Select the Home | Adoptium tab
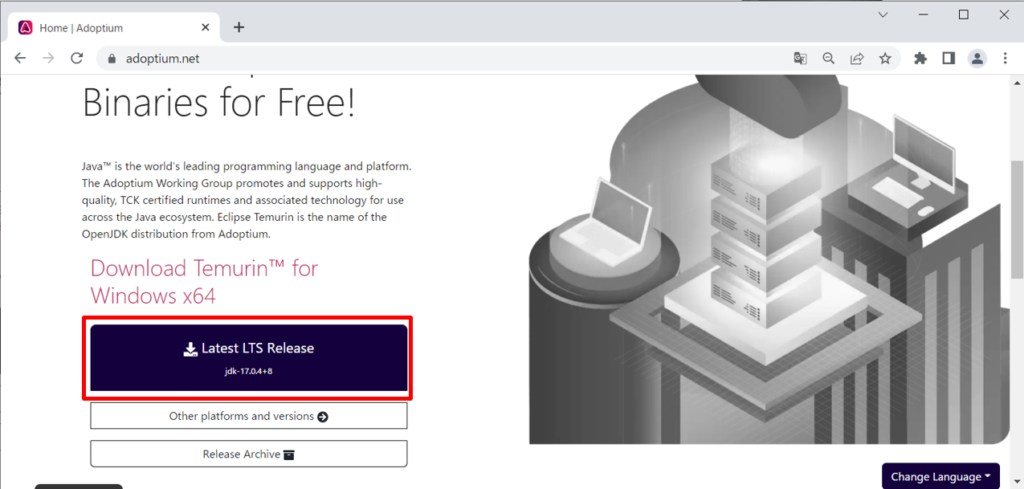1024x489 pixels. coord(115,27)
